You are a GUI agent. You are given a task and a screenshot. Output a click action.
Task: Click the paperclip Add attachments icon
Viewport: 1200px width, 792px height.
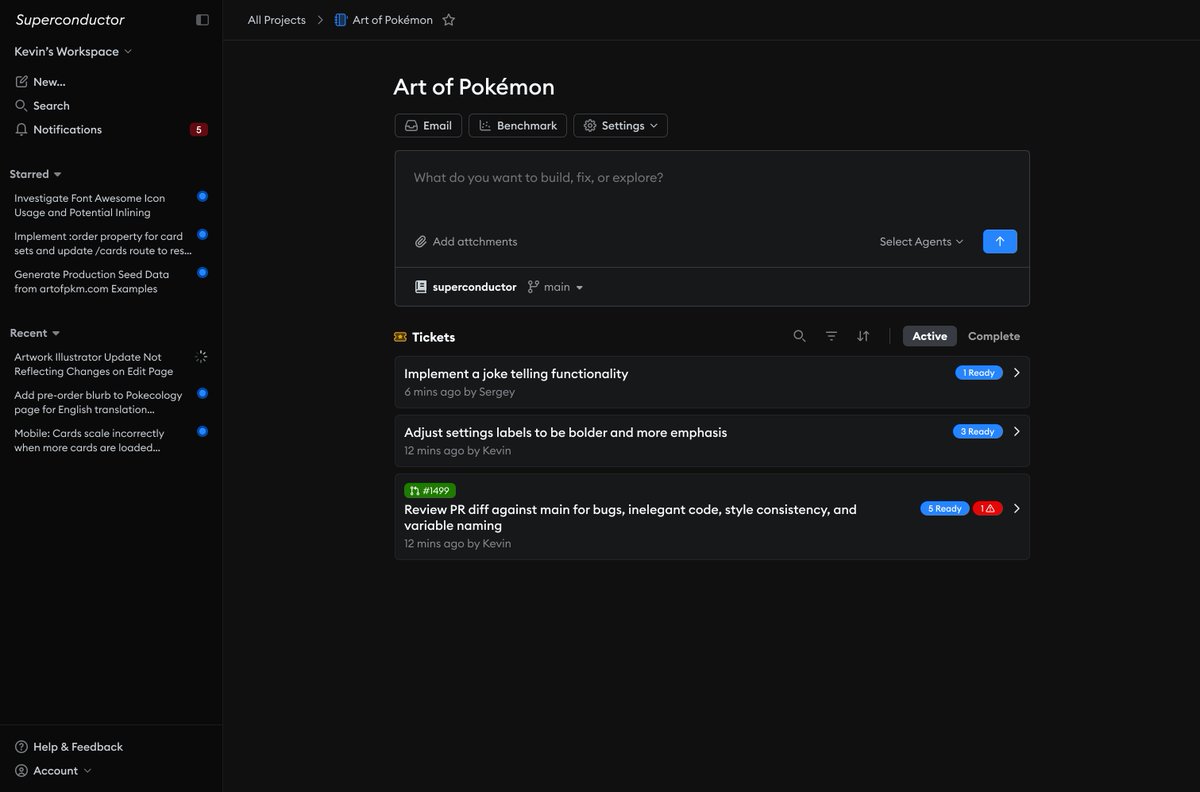point(420,241)
